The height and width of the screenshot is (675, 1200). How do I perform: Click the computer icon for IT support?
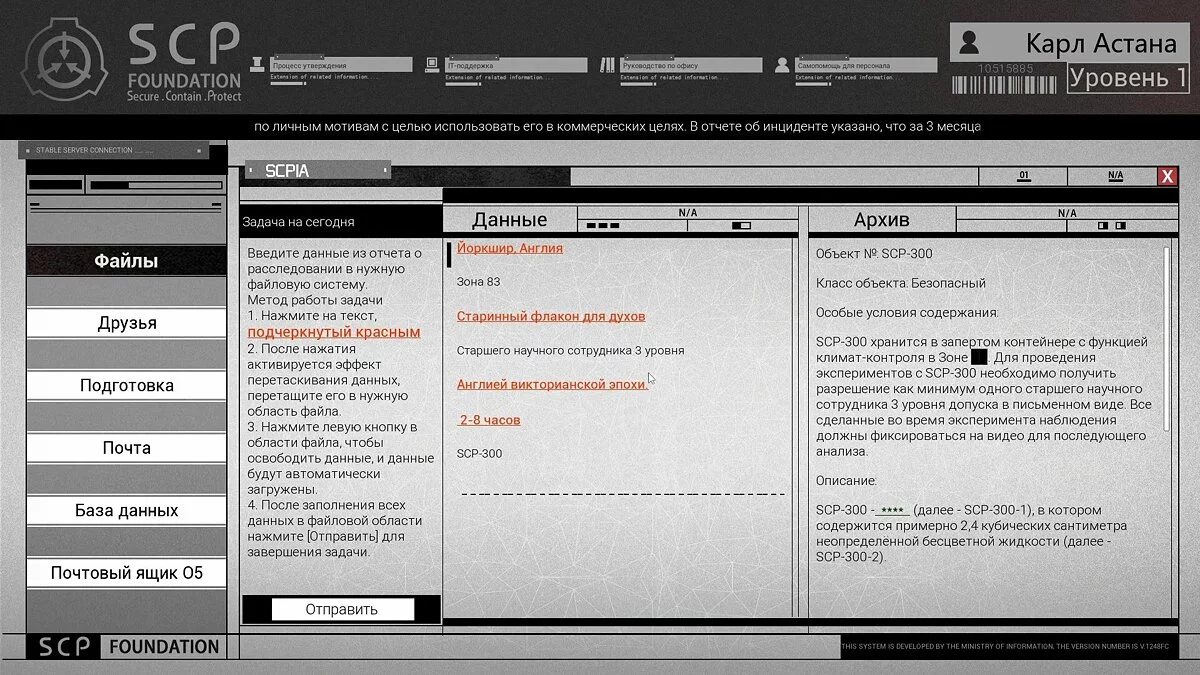[x=434, y=65]
